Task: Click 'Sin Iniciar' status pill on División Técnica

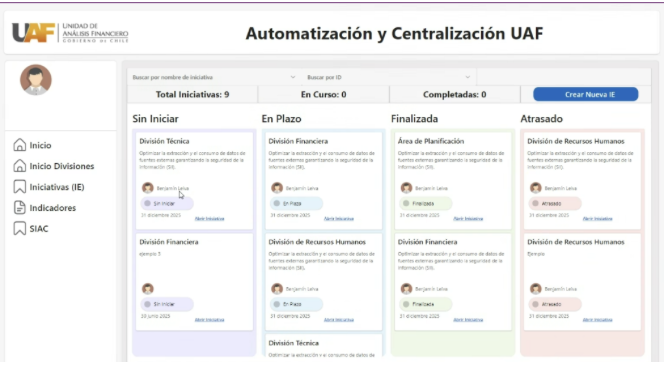Action: pyautogui.click(x=167, y=203)
